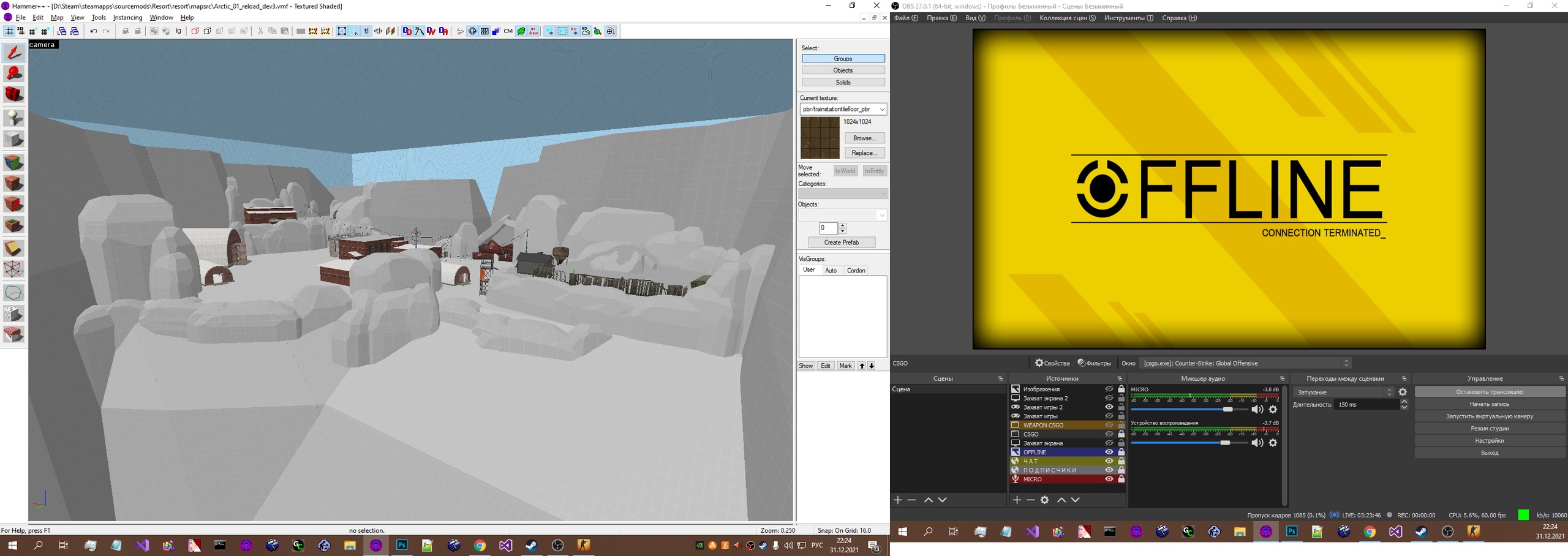The height and width of the screenshot is (556, 1568).
Task: Toggle the selection box handles toolbar icon
Action: click(x=342, y=31)
